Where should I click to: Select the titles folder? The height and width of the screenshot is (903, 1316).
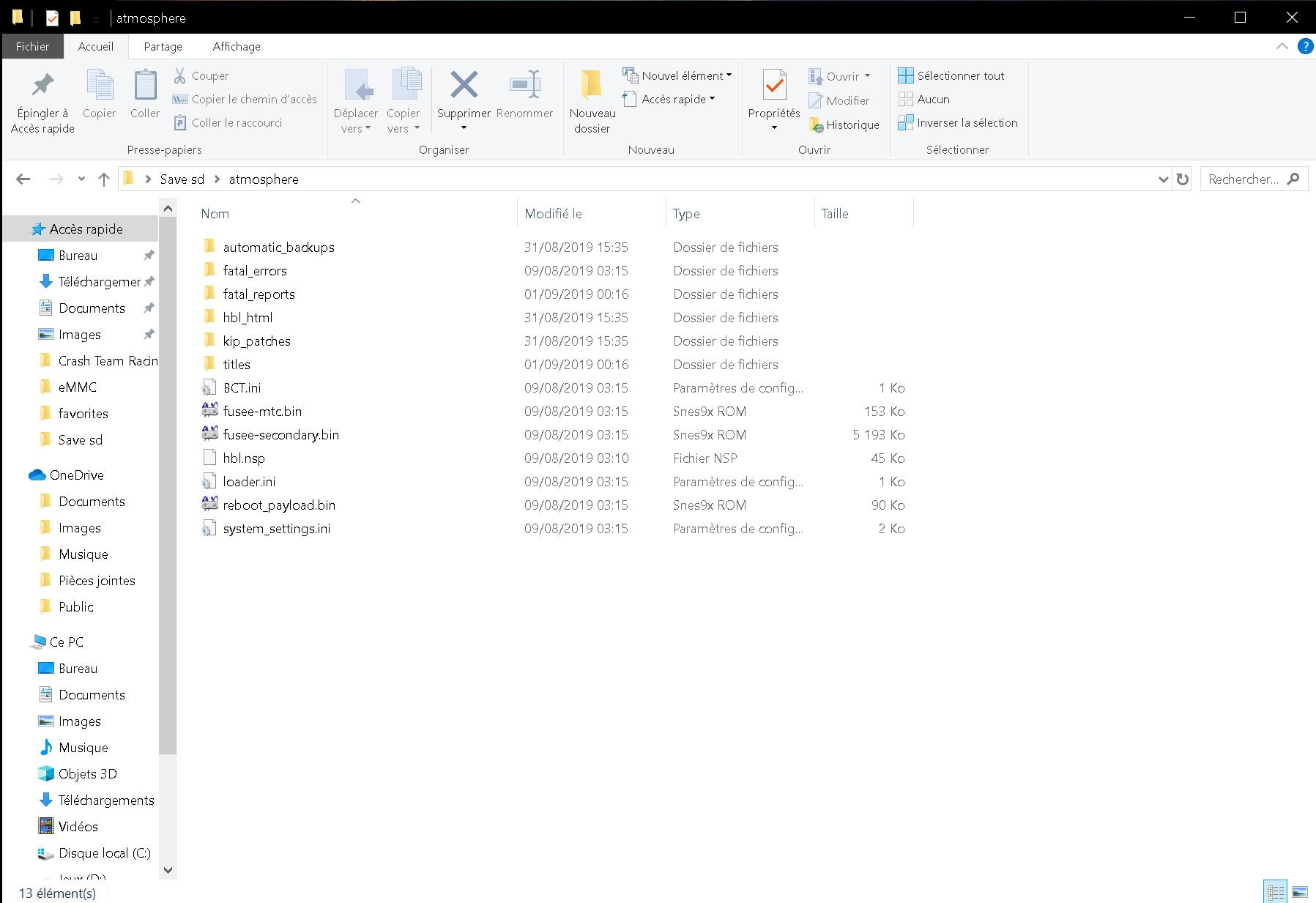[237, 365]
